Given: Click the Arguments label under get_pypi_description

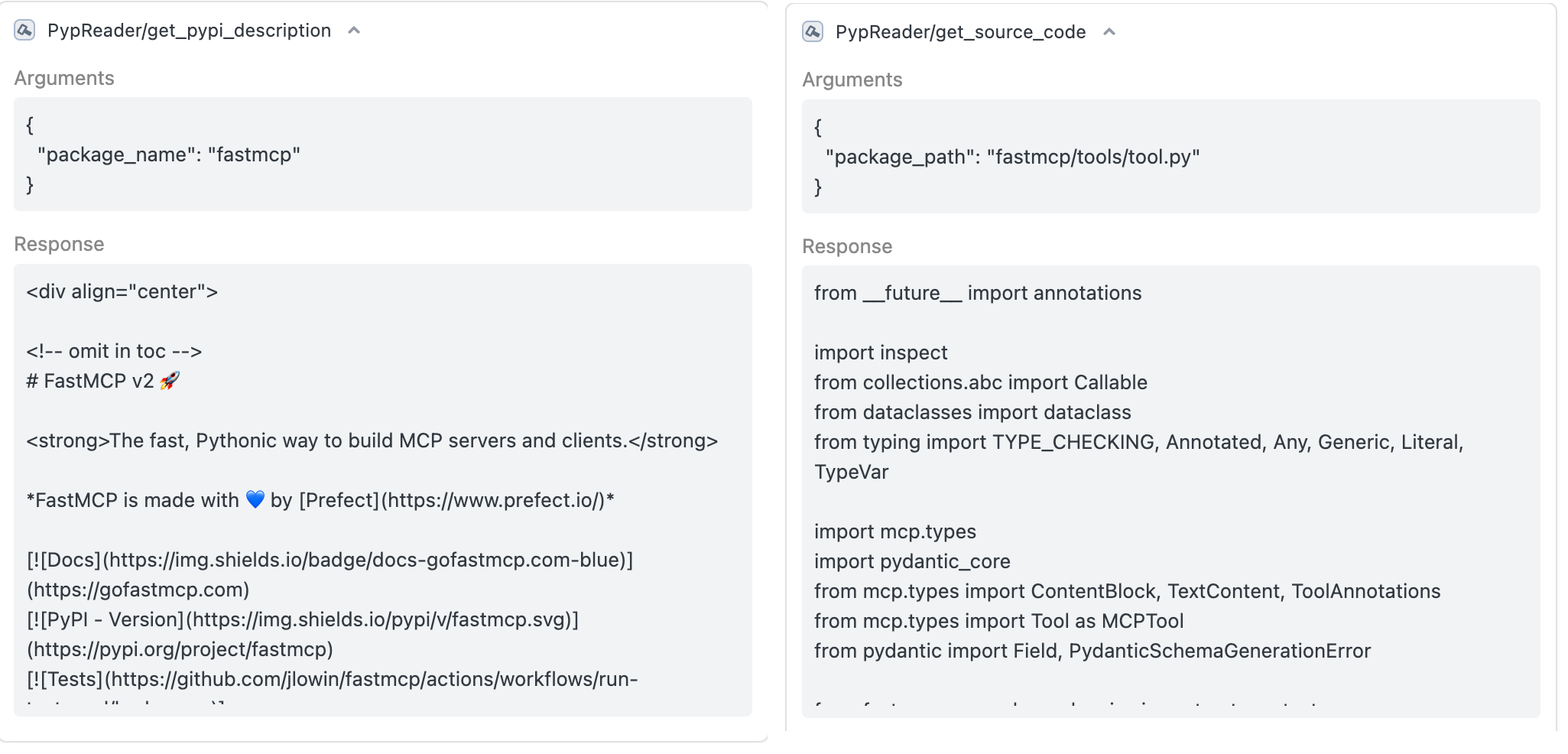Looking at the screenshot, I should point(64,79).
